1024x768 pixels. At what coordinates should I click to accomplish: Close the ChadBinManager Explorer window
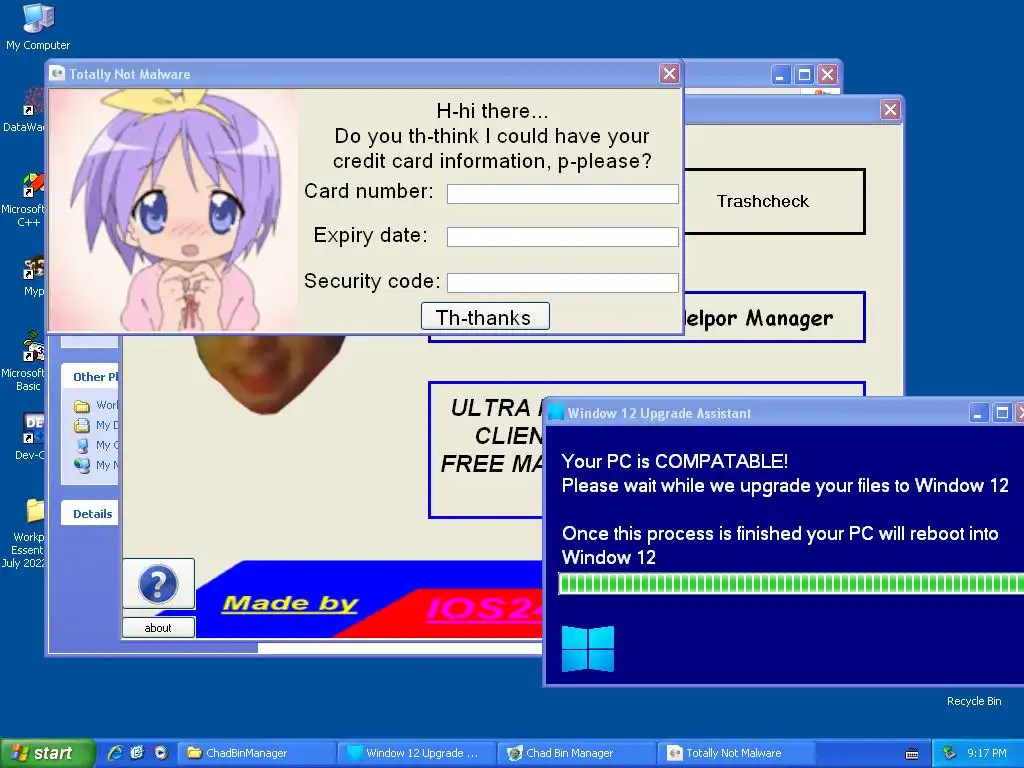pyautogui.click(x=827, y=74)
